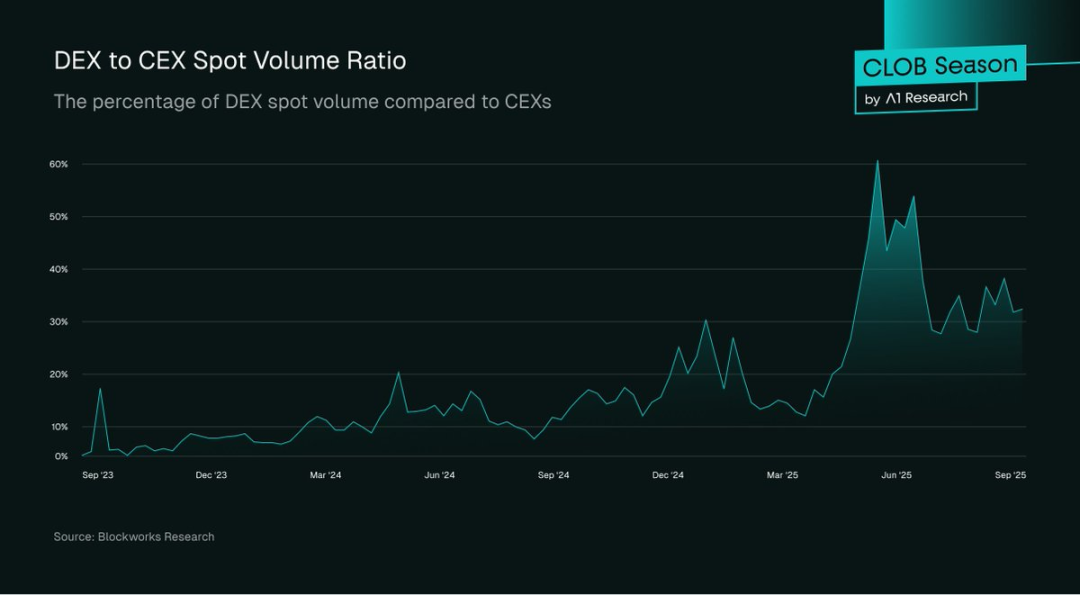
Task: Click the 10% y-axis label
Action: pos(58,427)
